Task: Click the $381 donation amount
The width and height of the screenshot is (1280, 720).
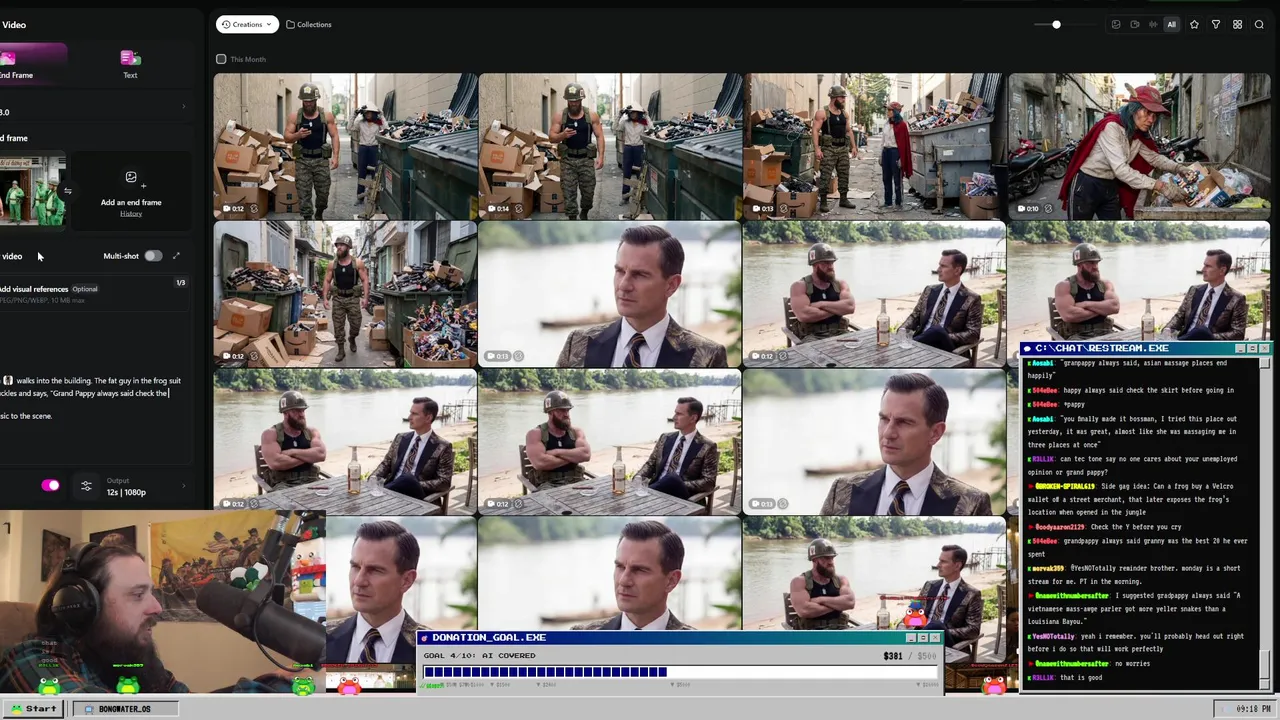Action: click(x=893, y=656)
